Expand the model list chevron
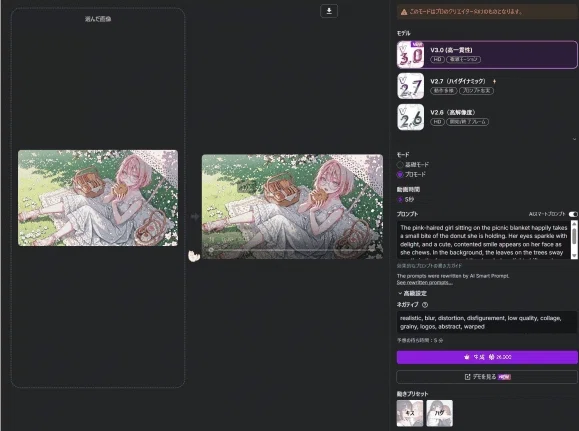The width and height of the screenshot is (579, 431). [x=574, y=139]
